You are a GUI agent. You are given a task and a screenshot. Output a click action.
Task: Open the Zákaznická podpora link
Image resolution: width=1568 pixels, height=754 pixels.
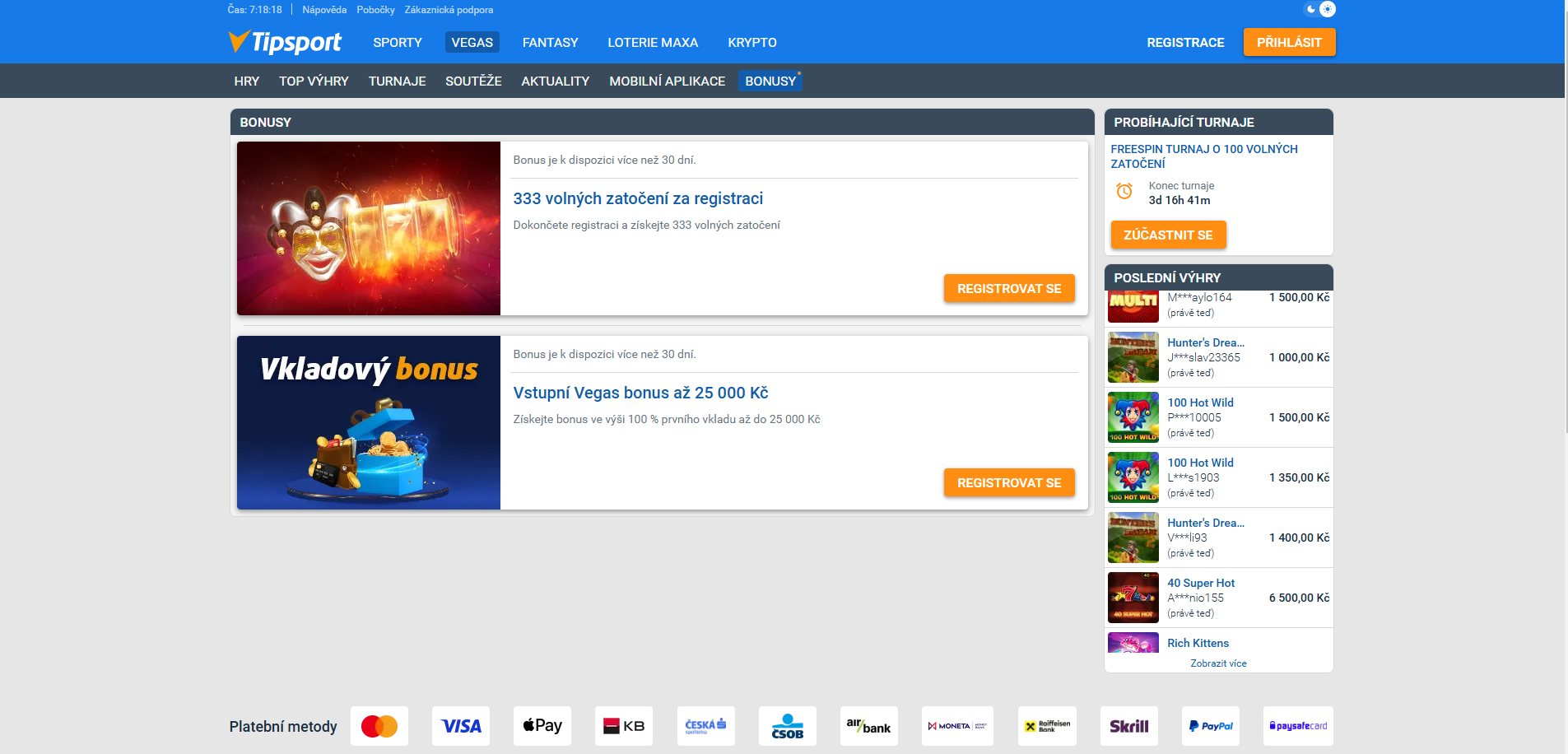pos(449,10)
